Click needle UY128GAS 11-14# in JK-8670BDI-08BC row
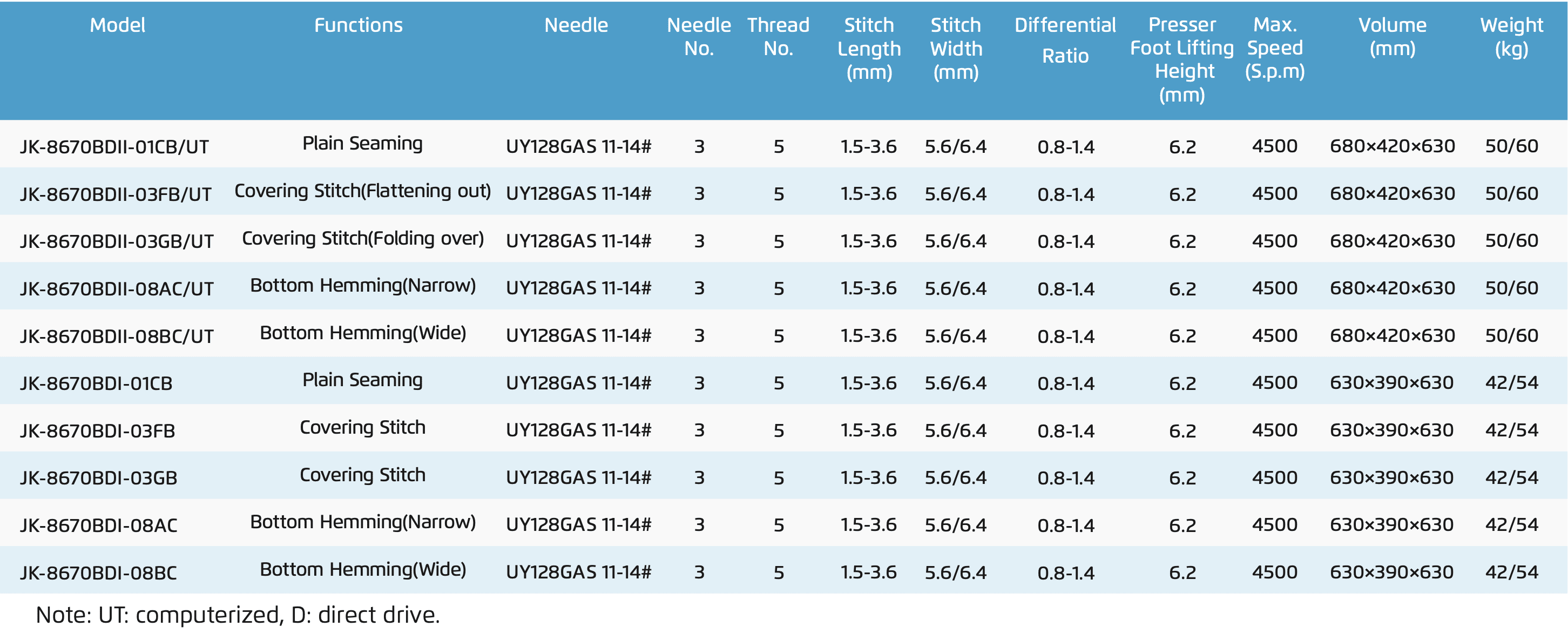1568x633 pixels. click(578, 572)
